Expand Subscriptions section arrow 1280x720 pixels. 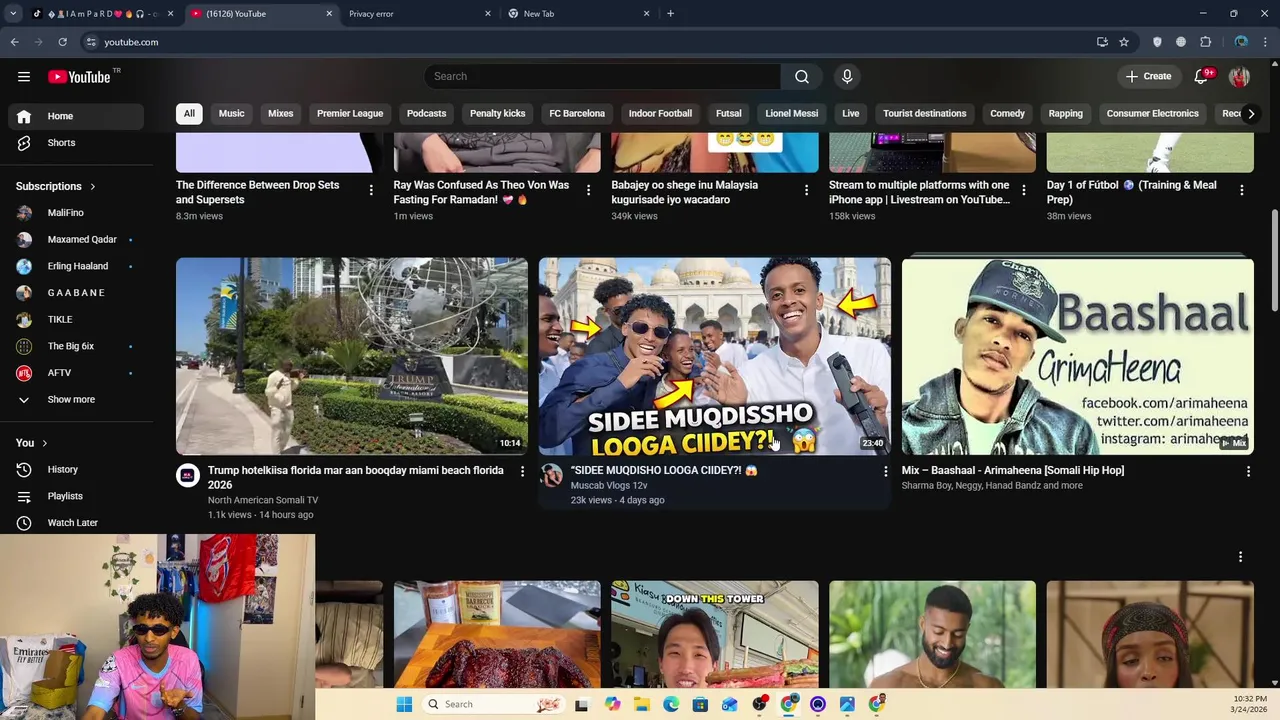click(x=93, y=186)
